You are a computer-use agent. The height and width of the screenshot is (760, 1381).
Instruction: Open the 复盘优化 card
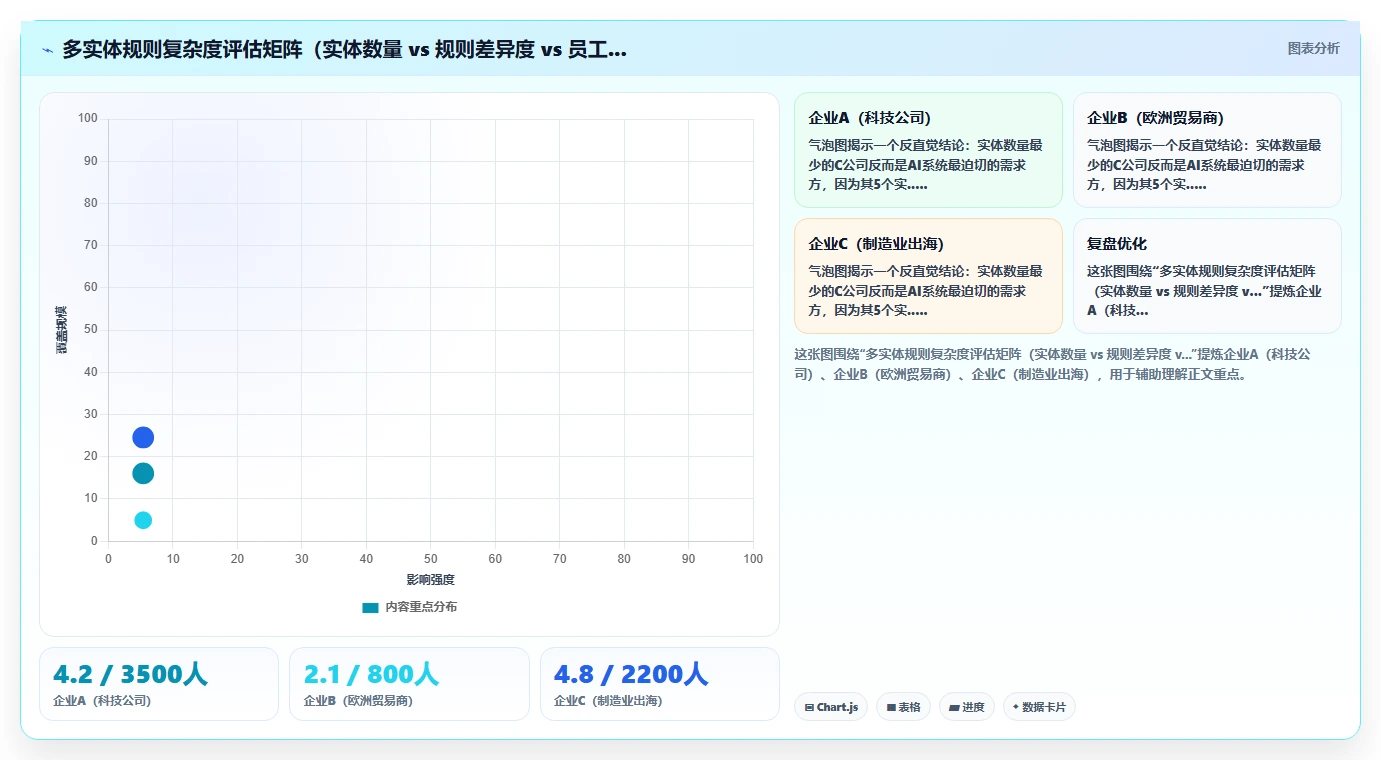click(1207, 276)
